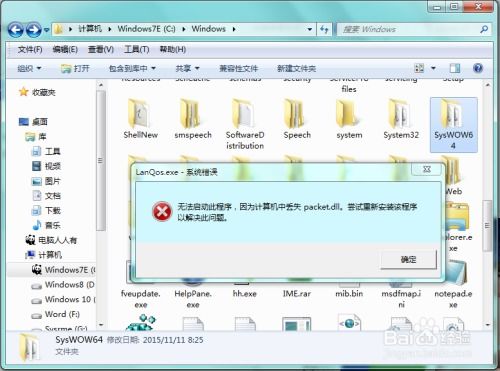Select the Speech folder

pyautogui.click(x=297, y=118)
